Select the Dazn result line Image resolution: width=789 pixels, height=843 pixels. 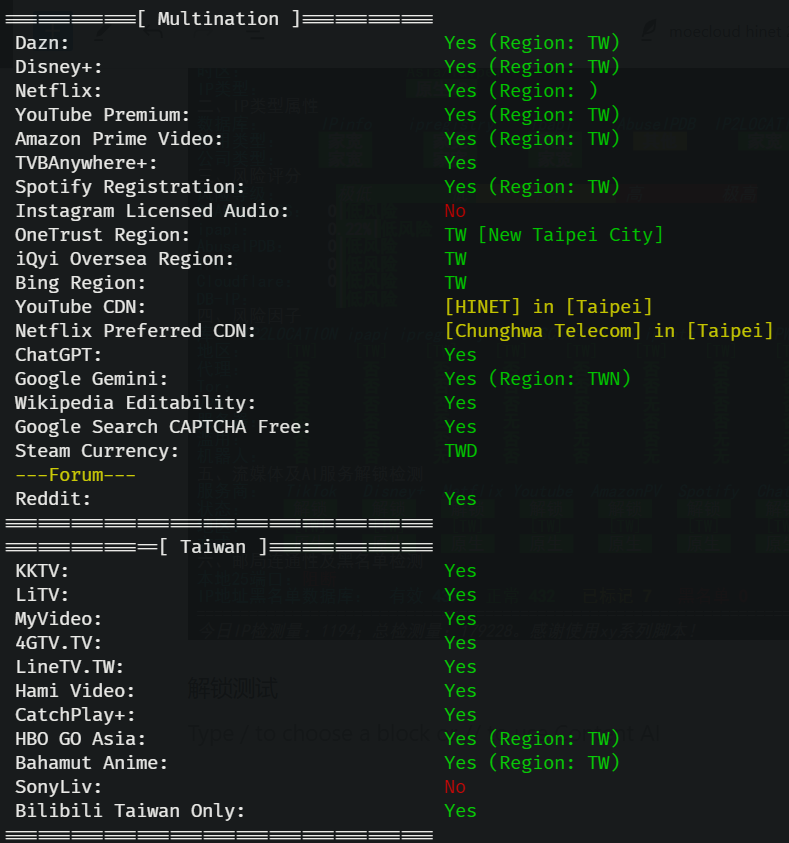[x=317, y=42]
